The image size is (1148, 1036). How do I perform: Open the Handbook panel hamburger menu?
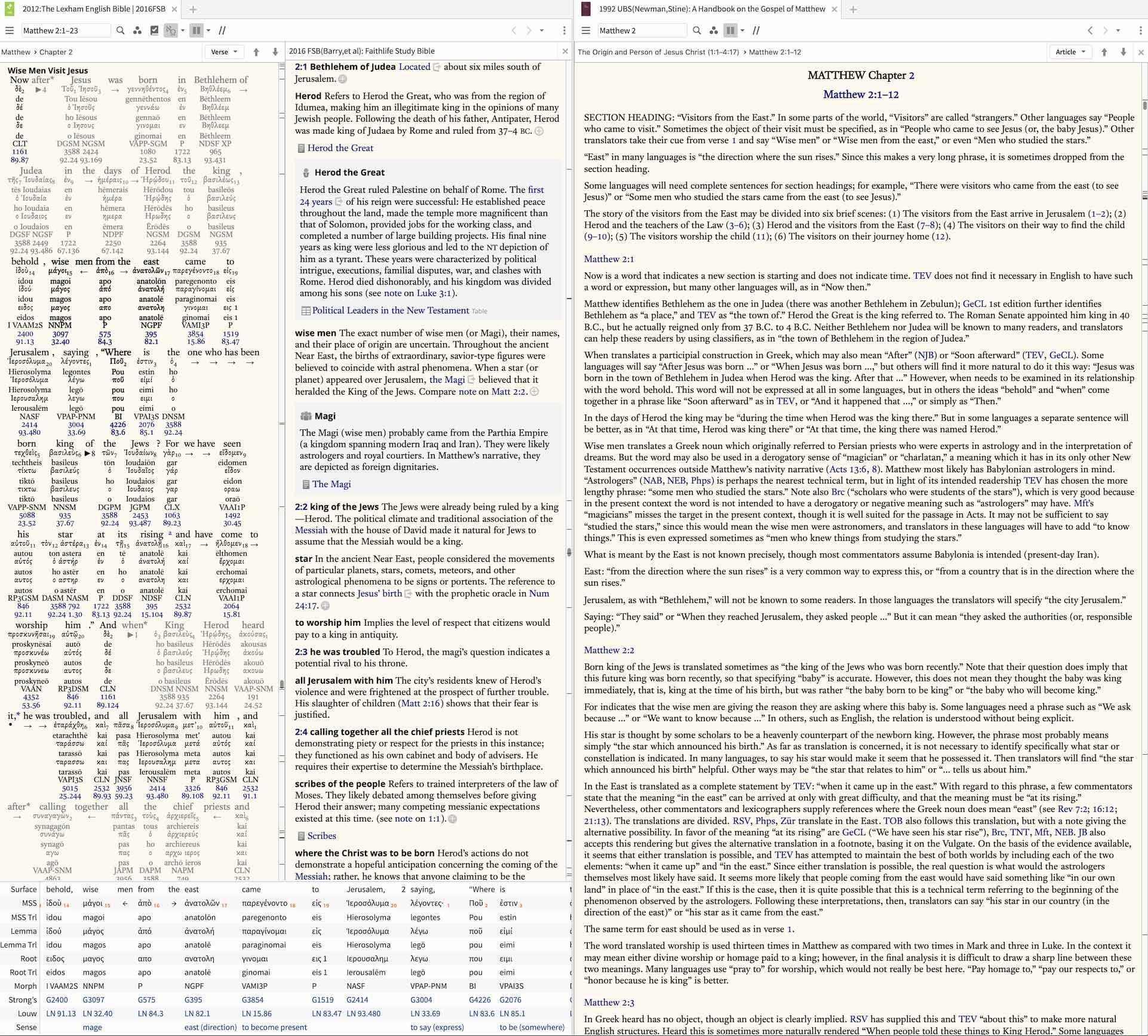point(586,30)
